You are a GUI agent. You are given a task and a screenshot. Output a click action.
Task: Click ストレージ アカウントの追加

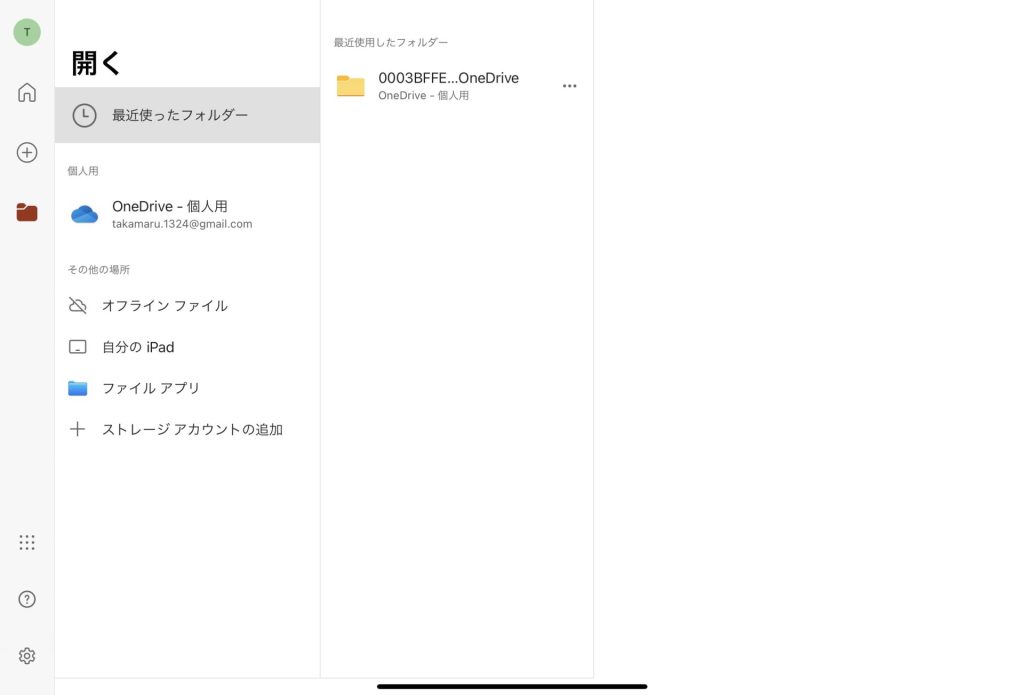[187, 429]
